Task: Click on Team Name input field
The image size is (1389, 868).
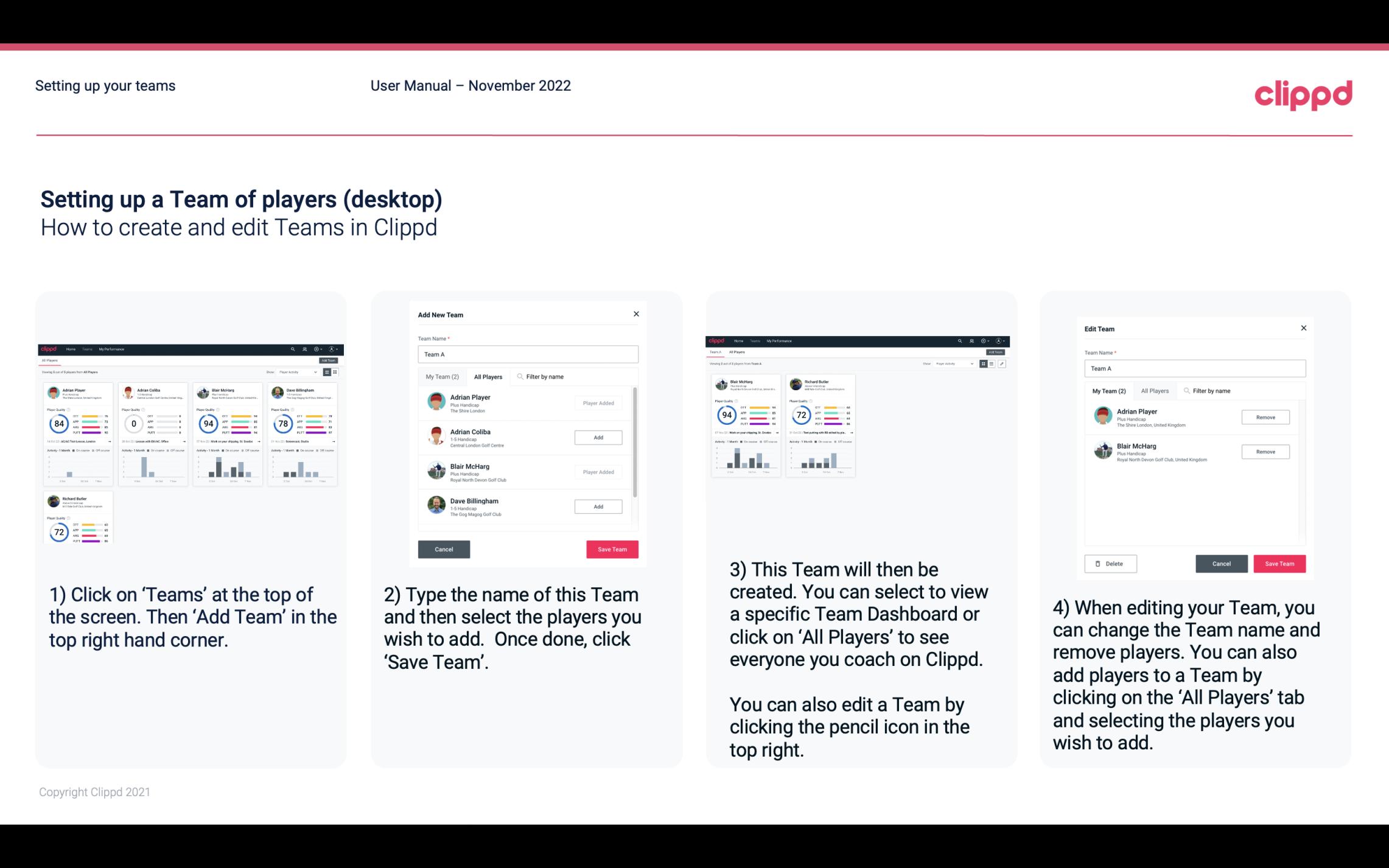Action: [528, 353]
